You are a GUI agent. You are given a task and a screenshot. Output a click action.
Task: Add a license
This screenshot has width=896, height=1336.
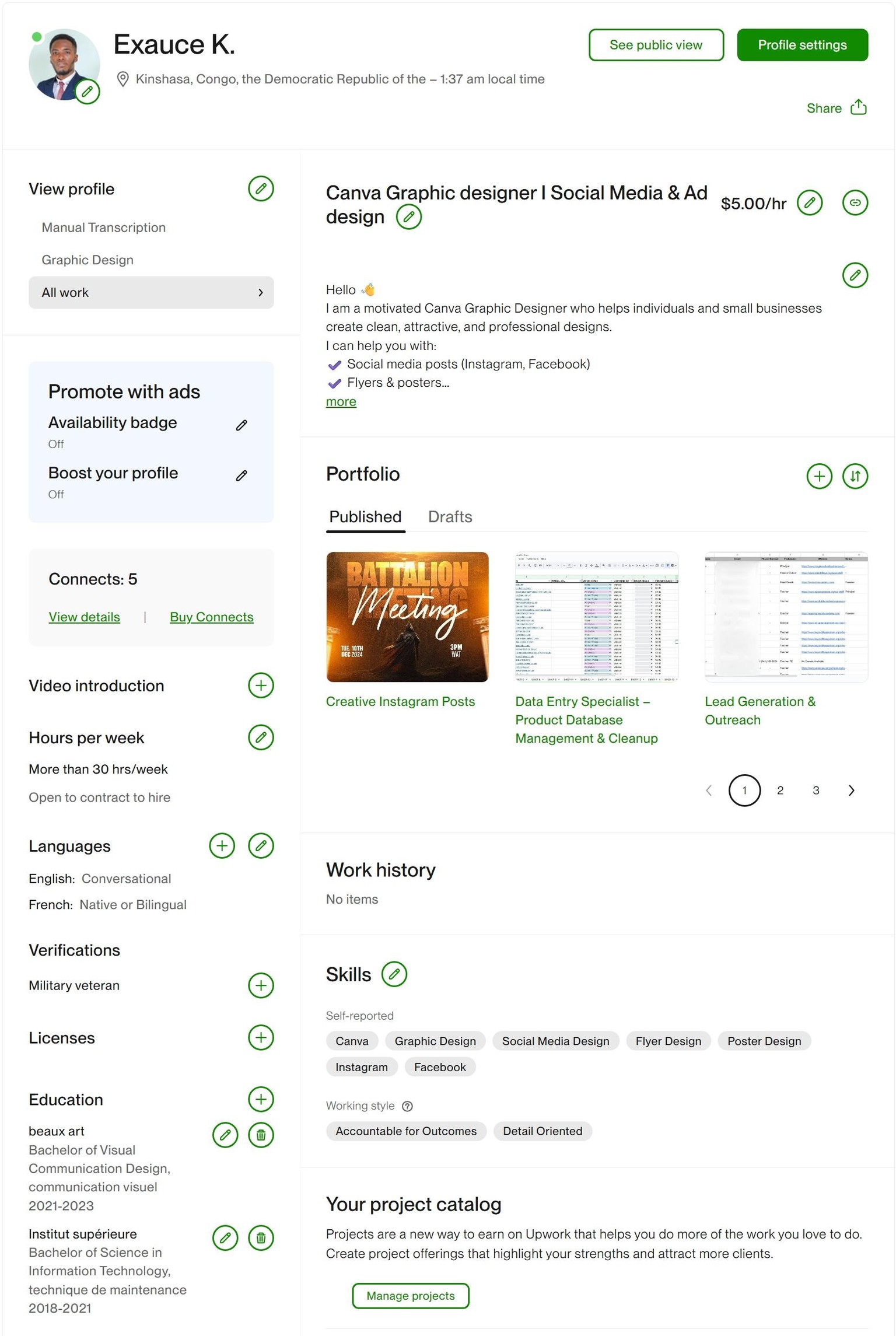click(x=261, y=1037)
